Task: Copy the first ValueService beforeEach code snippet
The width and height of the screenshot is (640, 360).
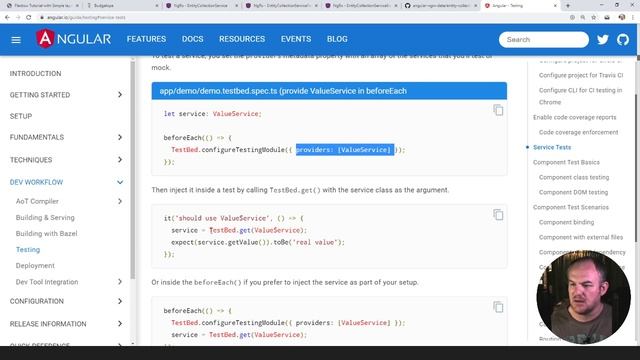Action: point(498,110)
